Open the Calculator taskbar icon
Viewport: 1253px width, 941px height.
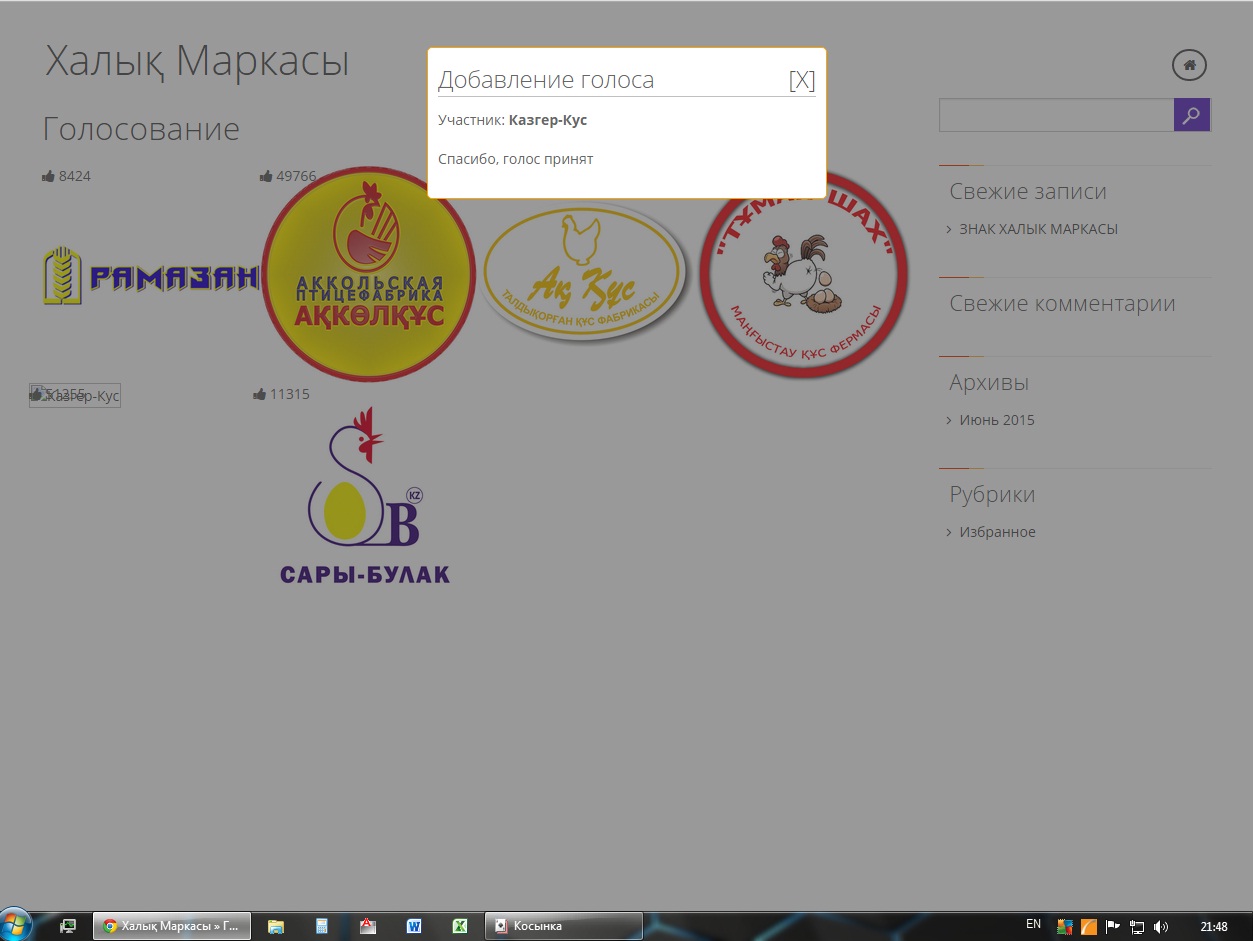coord(322,926)
